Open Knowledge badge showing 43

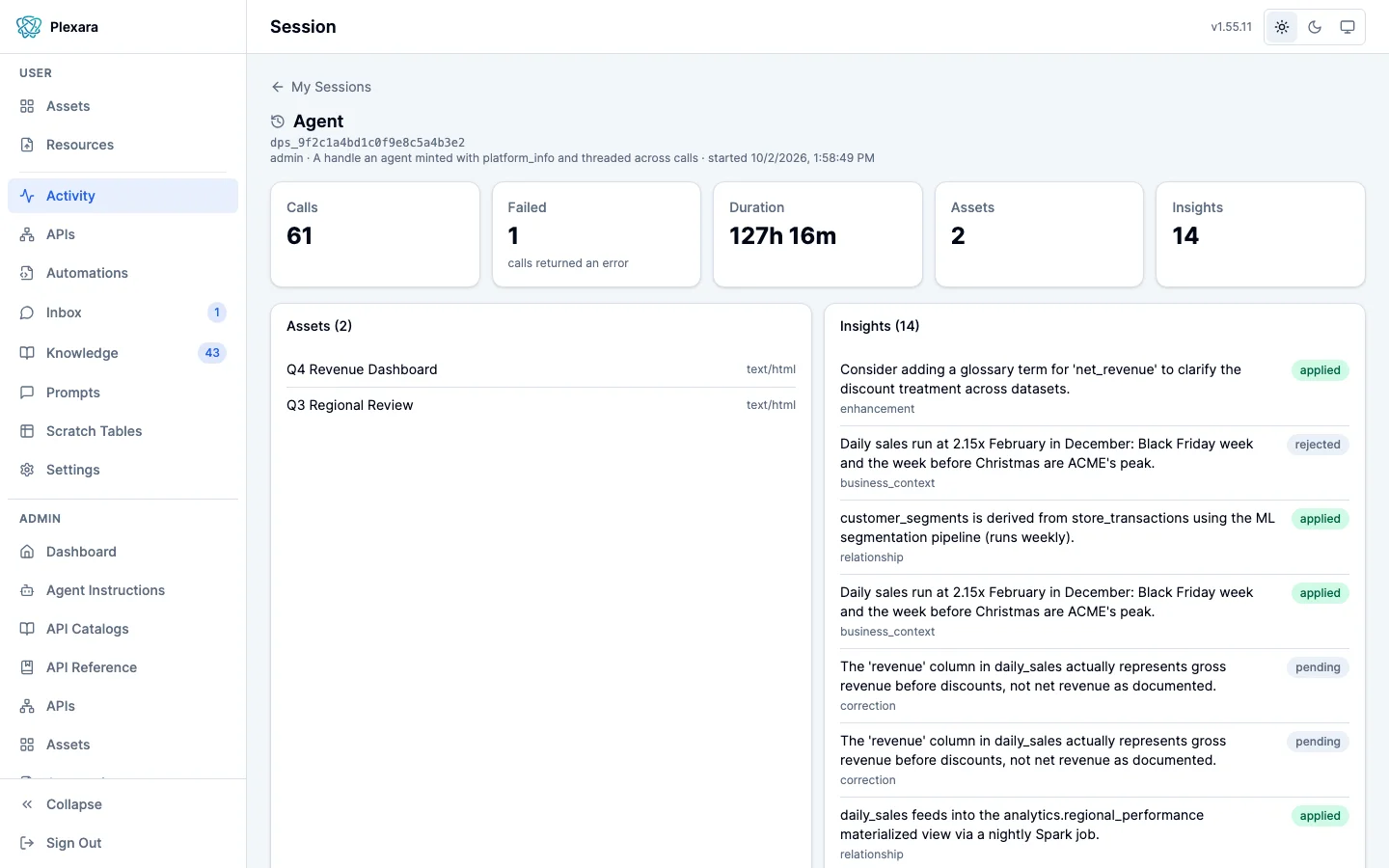pyautogui.click(x=212, y=353)
